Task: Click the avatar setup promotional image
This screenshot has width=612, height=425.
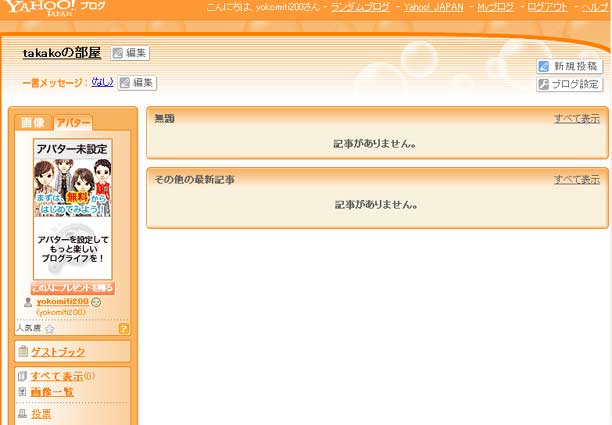Action: pyautogui.click(x=72, y=209)
